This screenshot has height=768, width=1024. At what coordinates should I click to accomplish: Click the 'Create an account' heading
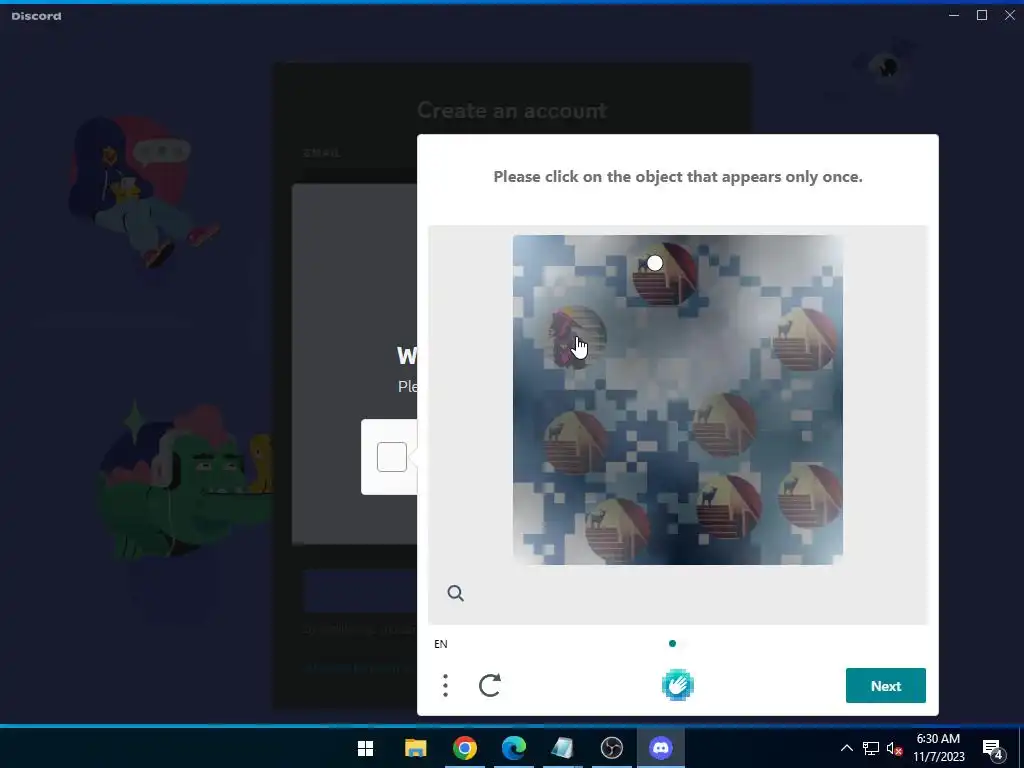[512, 110]
